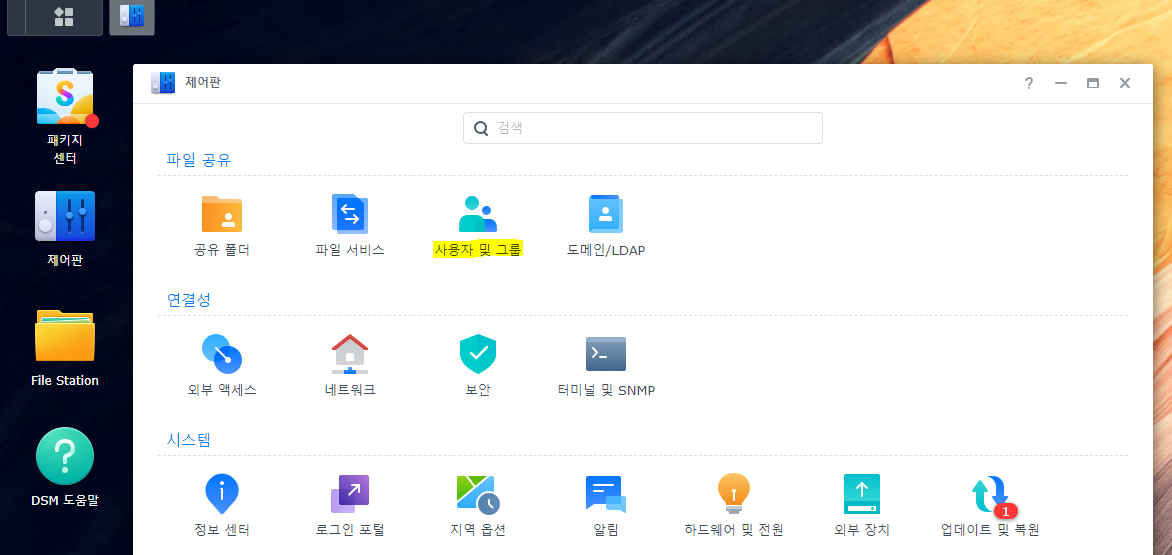Minimize the 제어판 window

(x=1061, y=83)
